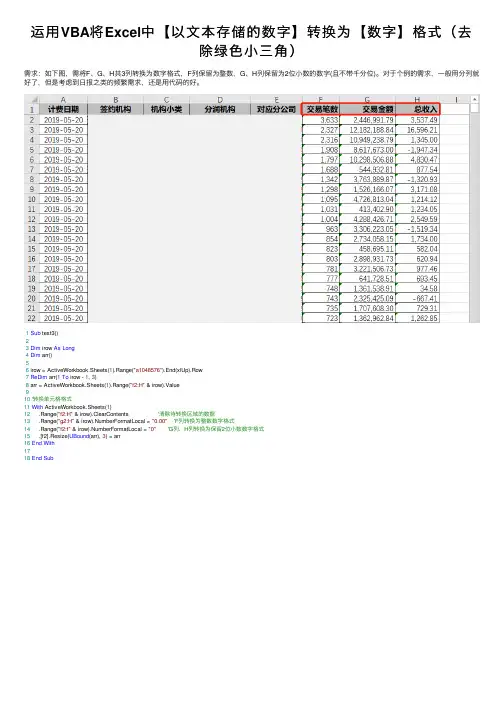
Task: Click the vertical scrollbar thumb in the spreadsheet
Action: [474, 108]
